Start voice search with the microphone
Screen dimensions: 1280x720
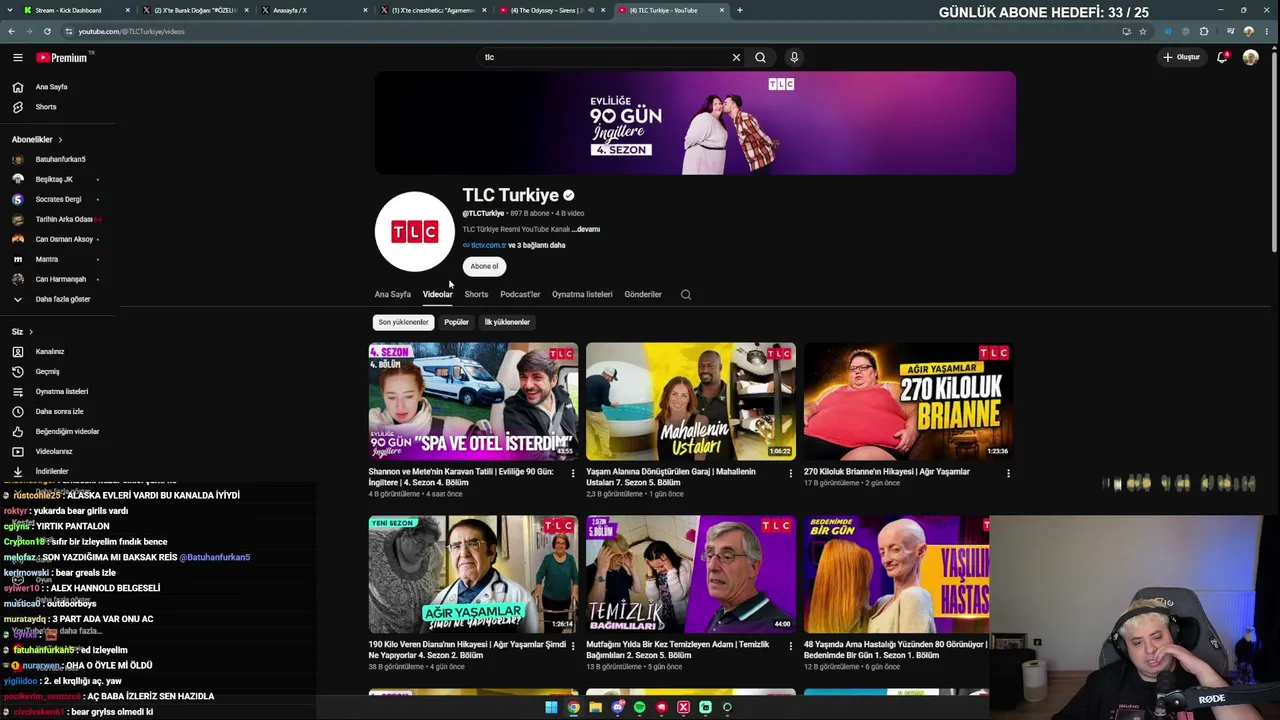794,57
